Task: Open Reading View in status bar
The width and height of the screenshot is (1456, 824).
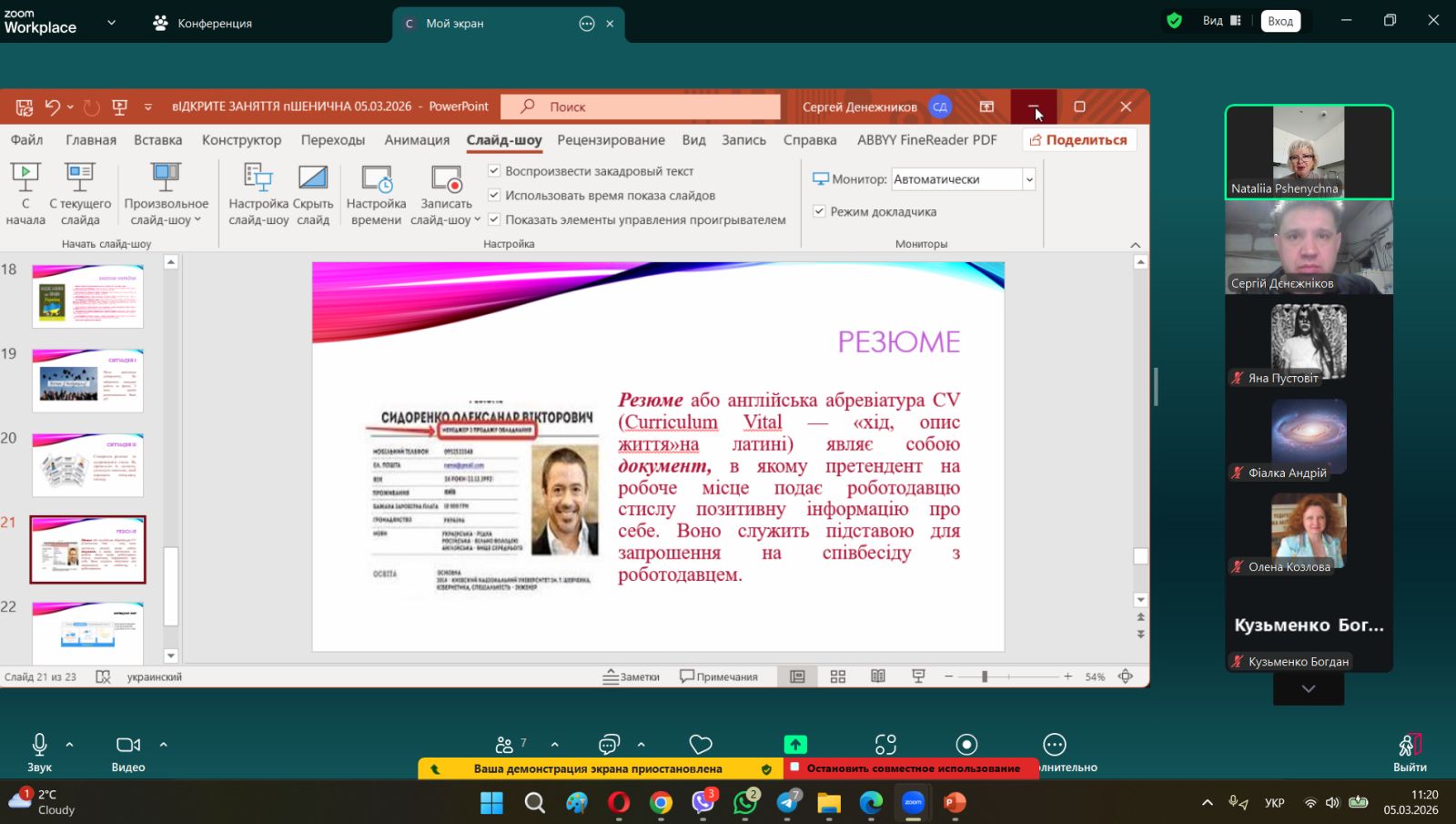Action: coord(878,676)
